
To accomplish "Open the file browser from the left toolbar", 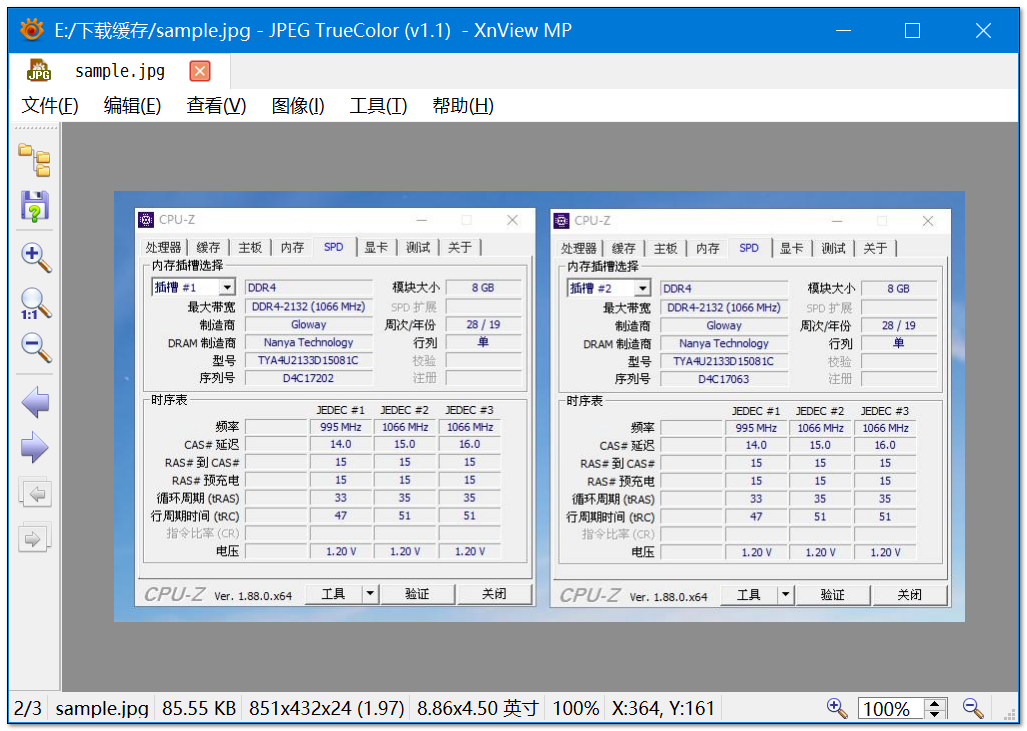I will coord(35,159).
